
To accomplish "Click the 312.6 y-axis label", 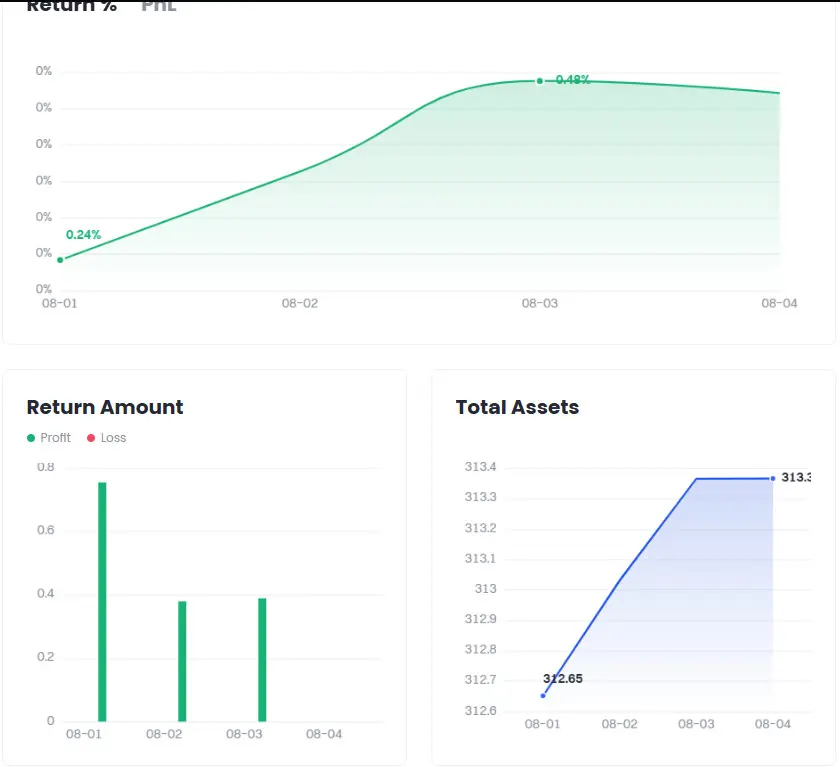I will (x=481, y=710).
